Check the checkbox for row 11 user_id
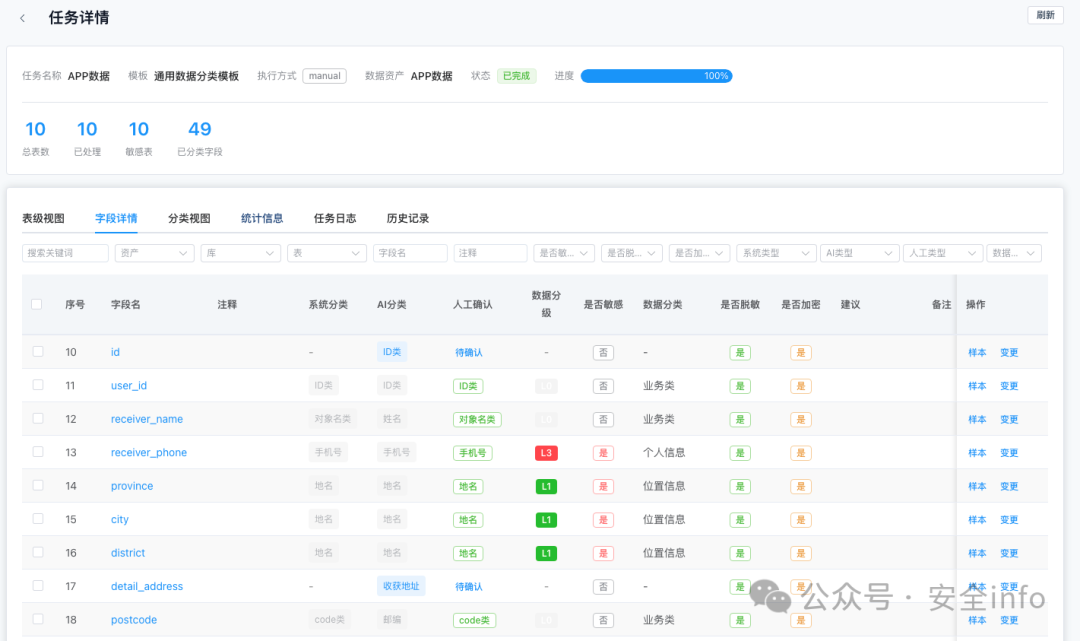 38,385
